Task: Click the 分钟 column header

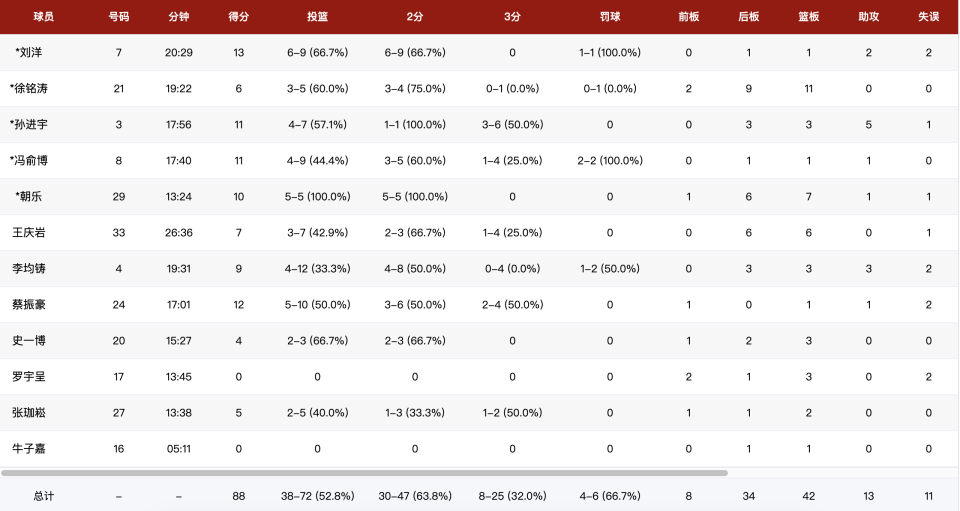Action: (179, 17)
